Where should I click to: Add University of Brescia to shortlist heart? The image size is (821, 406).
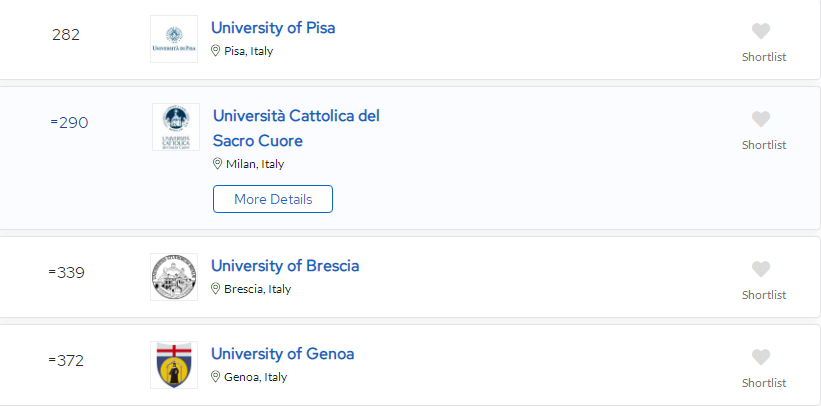click(761, 269)
